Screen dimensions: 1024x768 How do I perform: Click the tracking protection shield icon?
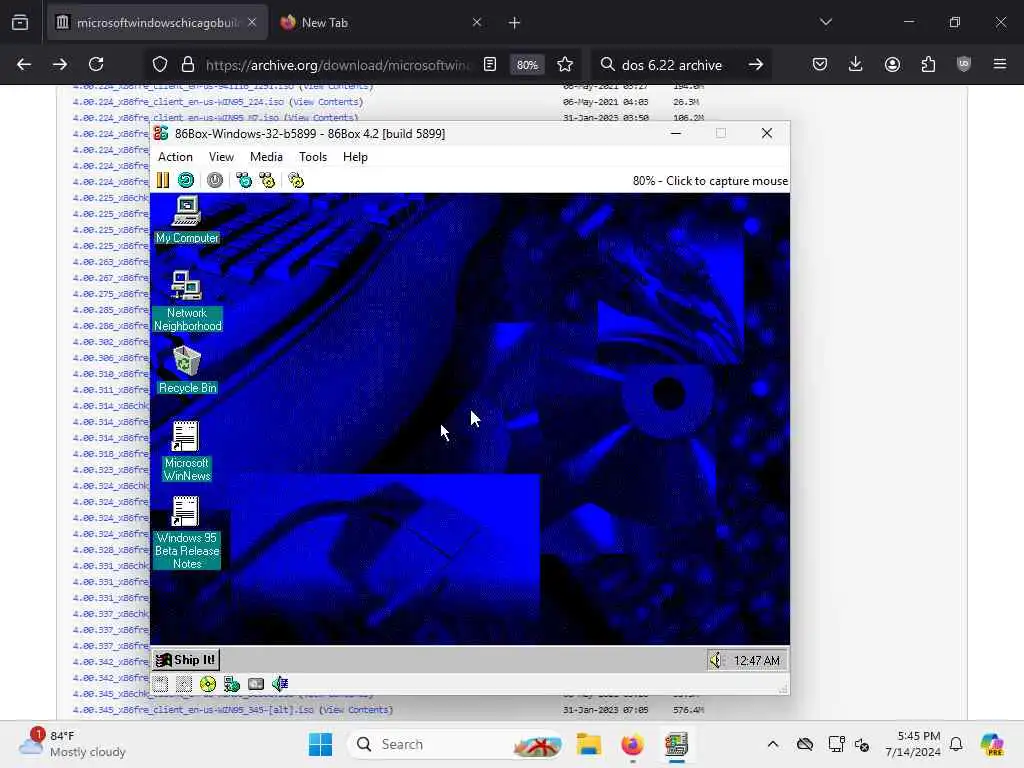pyautogui.click(x=160, y=64)
